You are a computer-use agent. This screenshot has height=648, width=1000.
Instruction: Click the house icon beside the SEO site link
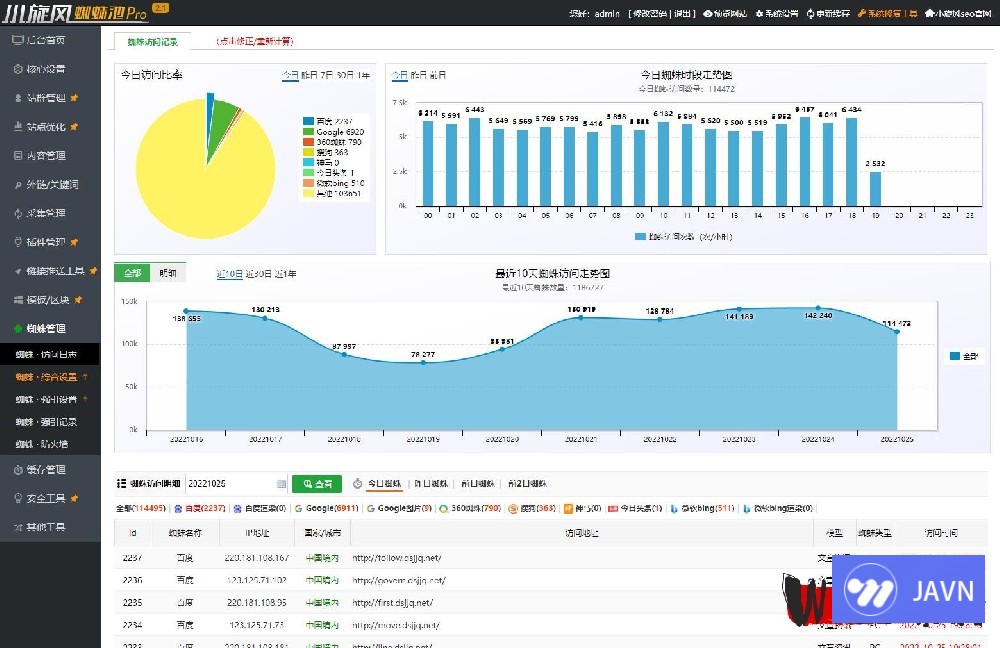[x=930, y=14]
